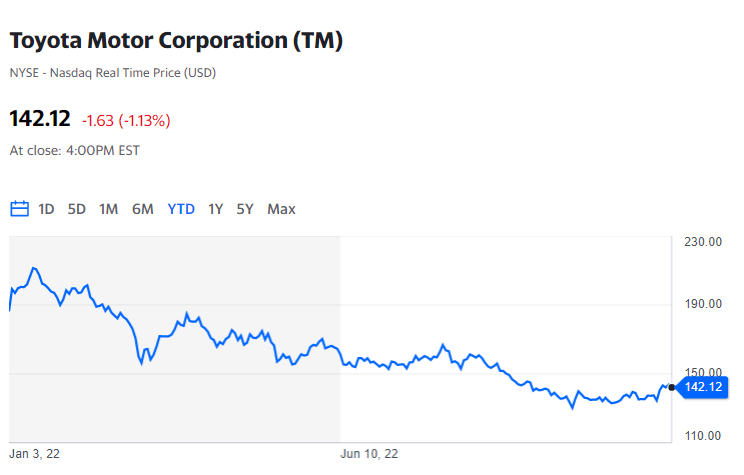Click the Jun 10, 22 date label
The height and width of the screenshot is (475, 744).
(x=370, y=453)
